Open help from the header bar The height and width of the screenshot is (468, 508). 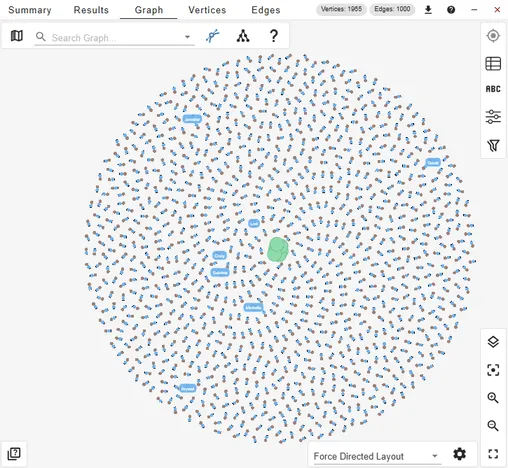pos(451,10)
